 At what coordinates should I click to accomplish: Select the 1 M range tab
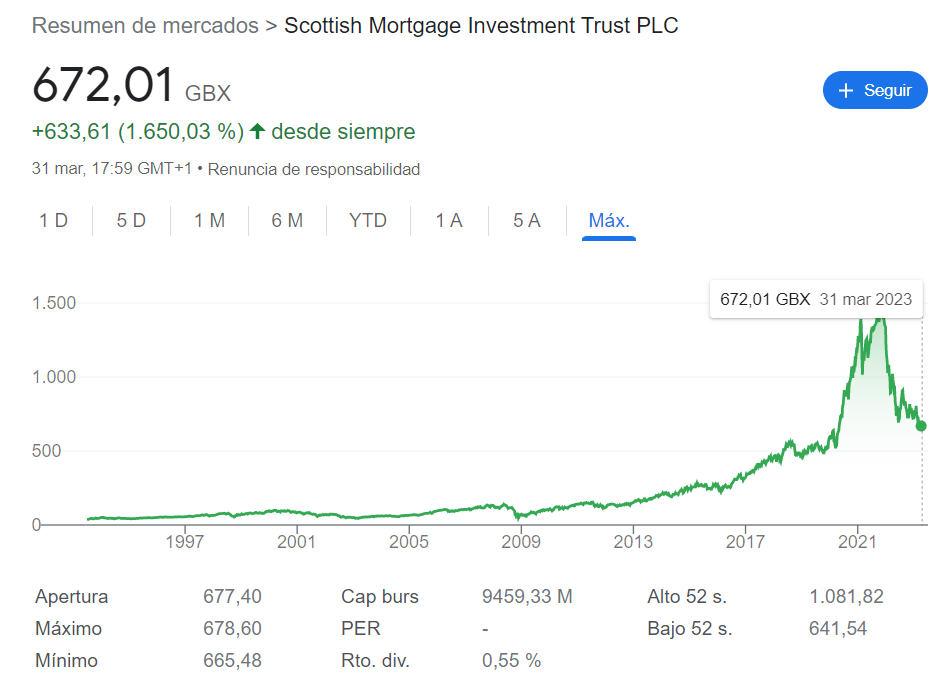pos(209,220)
